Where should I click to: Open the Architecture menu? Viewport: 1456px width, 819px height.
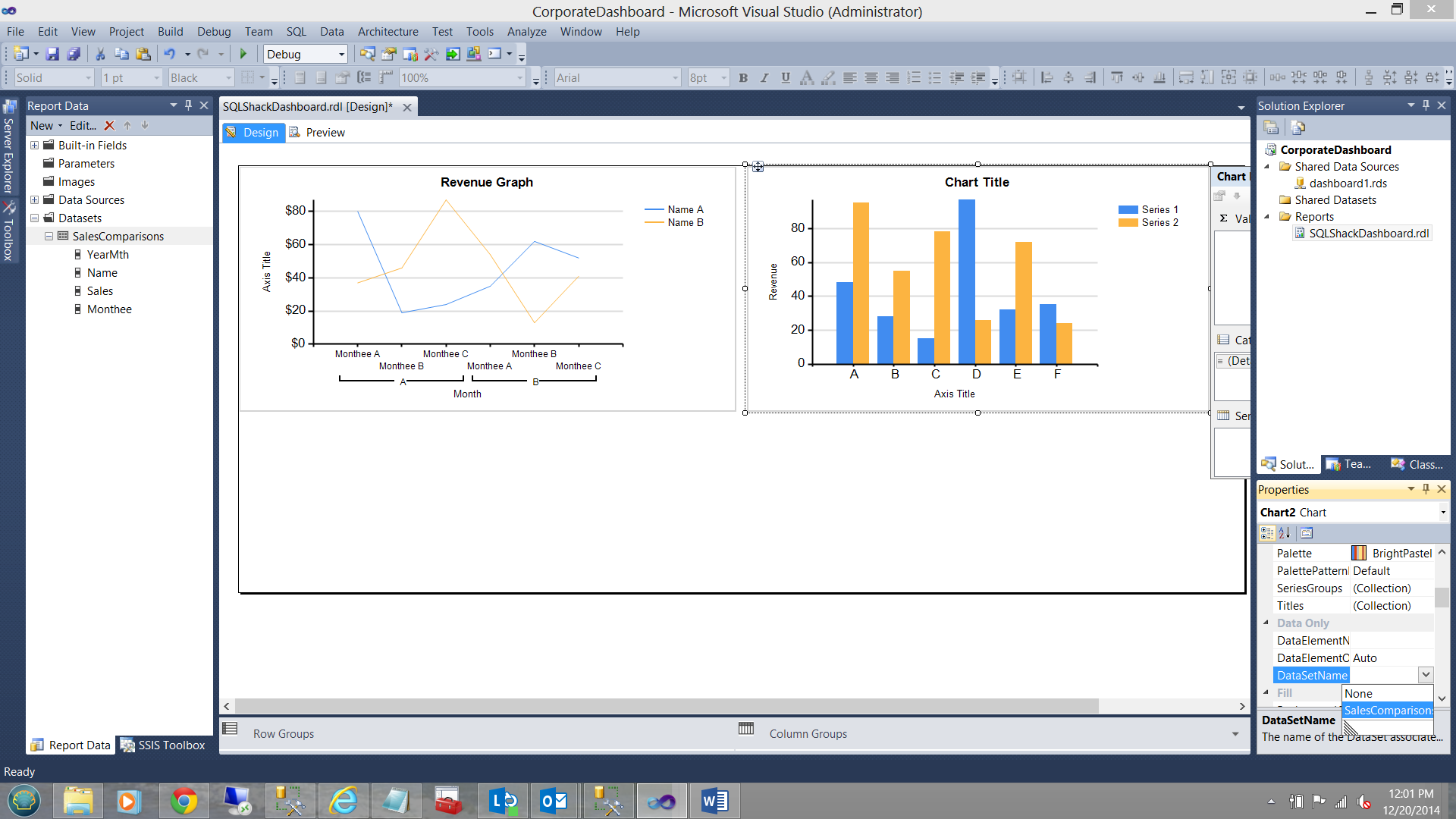click(388, 32)
